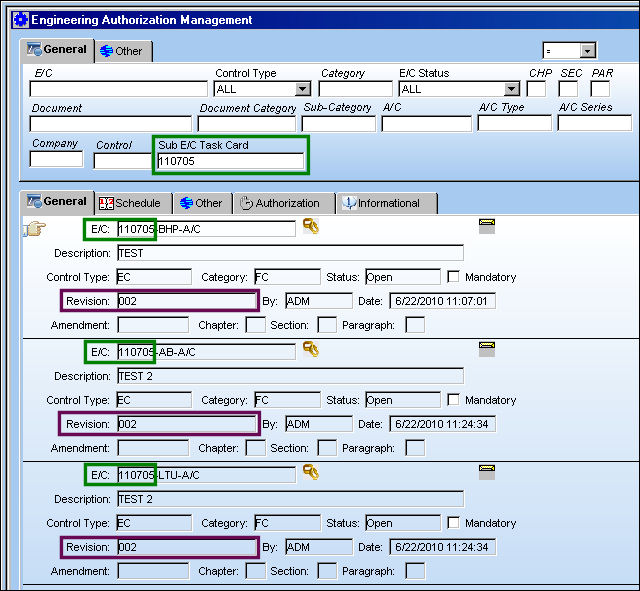
Task: Click the Revision field of 110705-AB-A/C
Action: point(187,424)
